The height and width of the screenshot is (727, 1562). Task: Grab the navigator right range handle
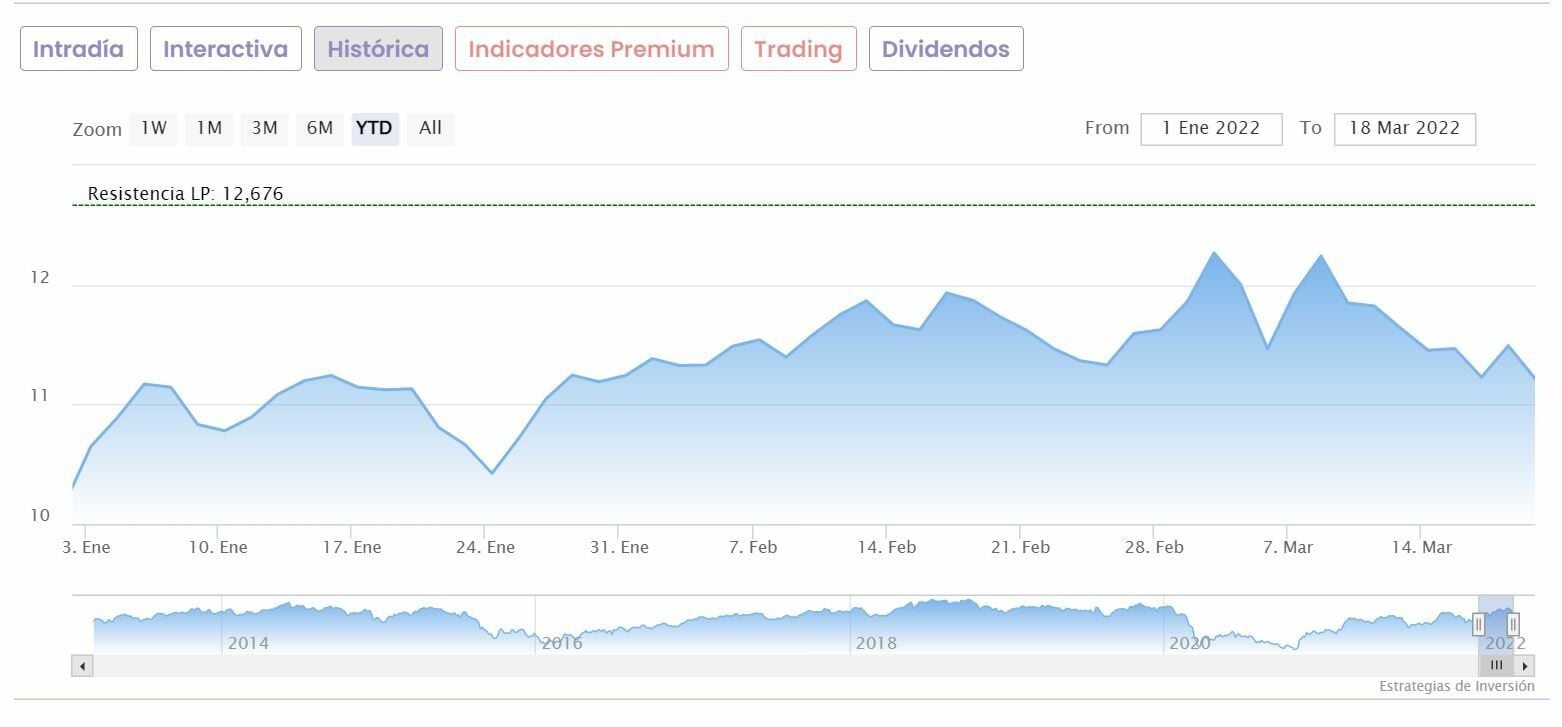click(x=1513, y=625)
